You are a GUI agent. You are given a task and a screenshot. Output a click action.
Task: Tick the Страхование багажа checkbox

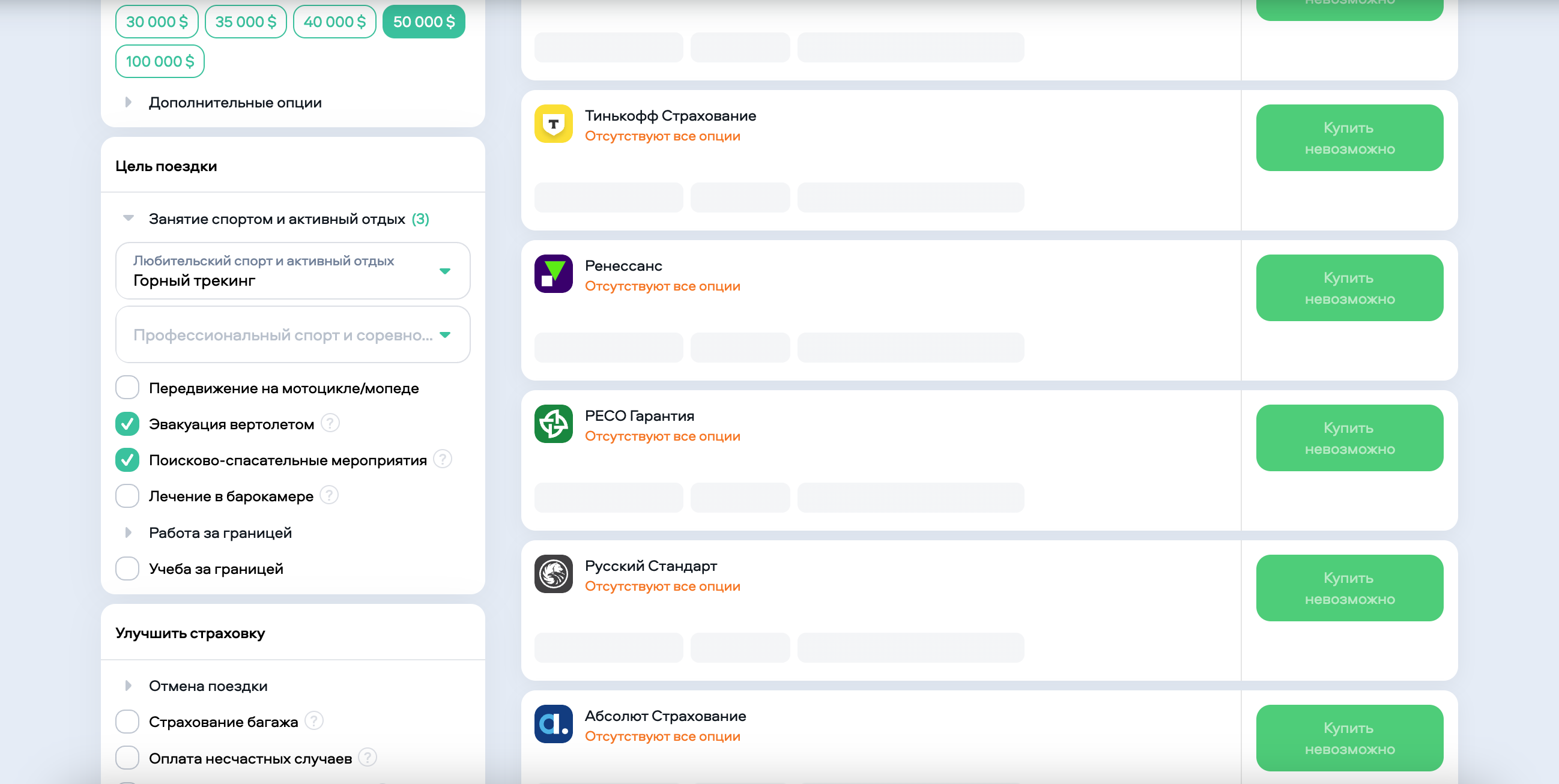coord(127,722)
